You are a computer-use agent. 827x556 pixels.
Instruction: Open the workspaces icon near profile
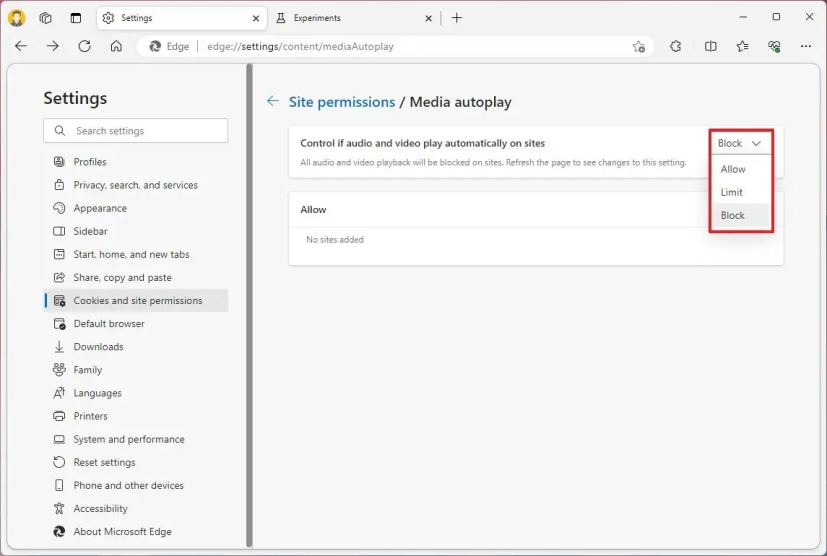(x=46, y=18)
